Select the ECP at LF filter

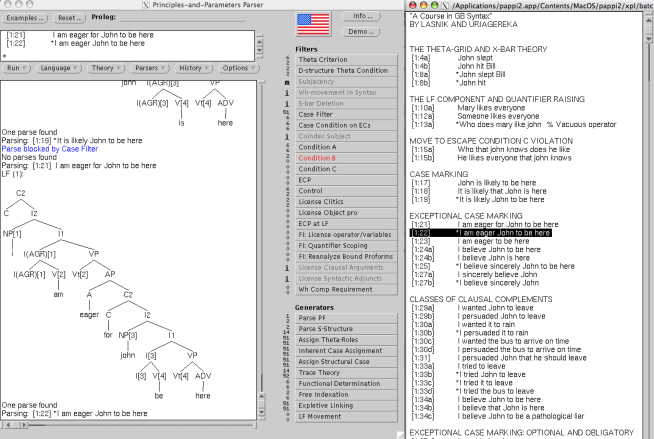pos(346,223)
